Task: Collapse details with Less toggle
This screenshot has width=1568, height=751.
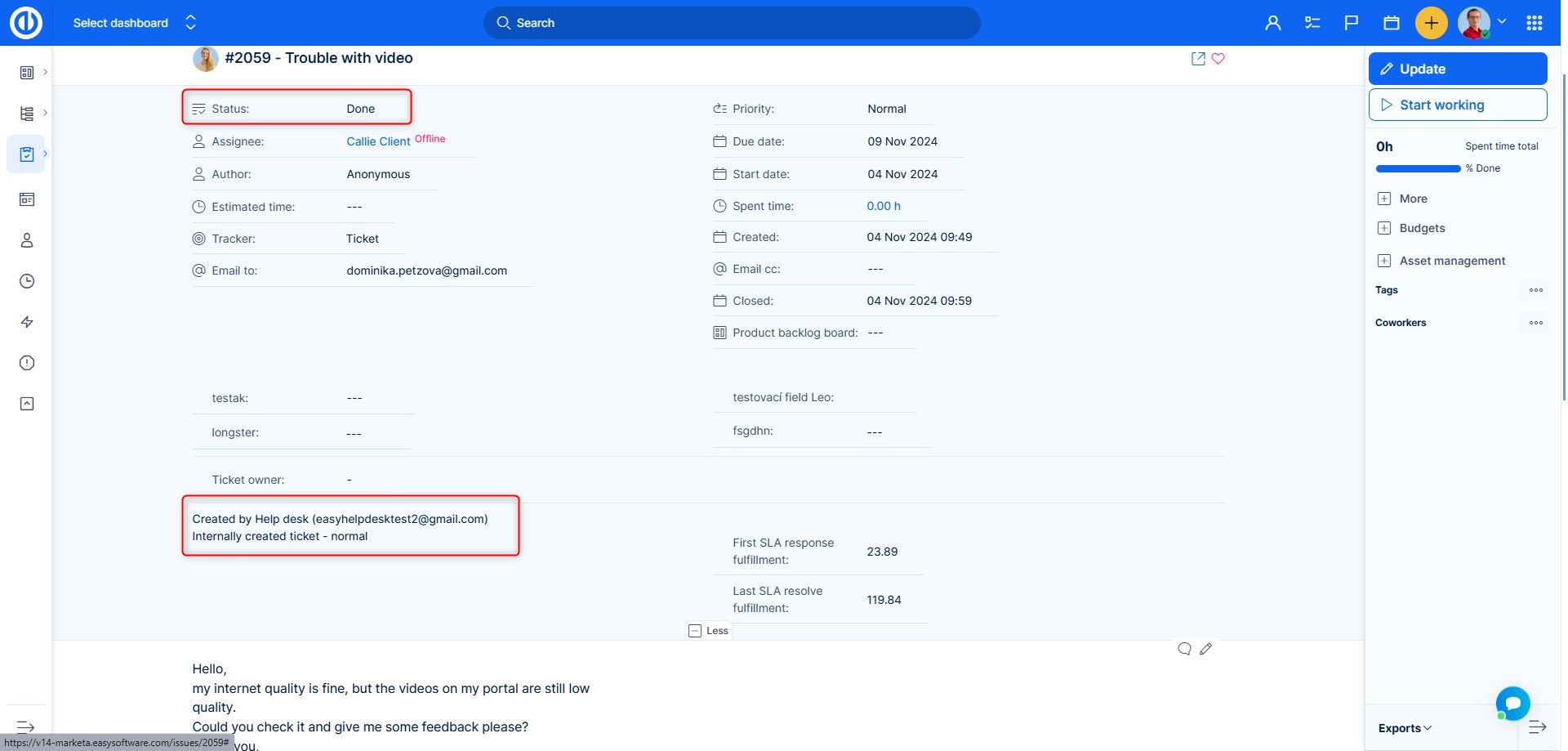Action: click(708, 631)
